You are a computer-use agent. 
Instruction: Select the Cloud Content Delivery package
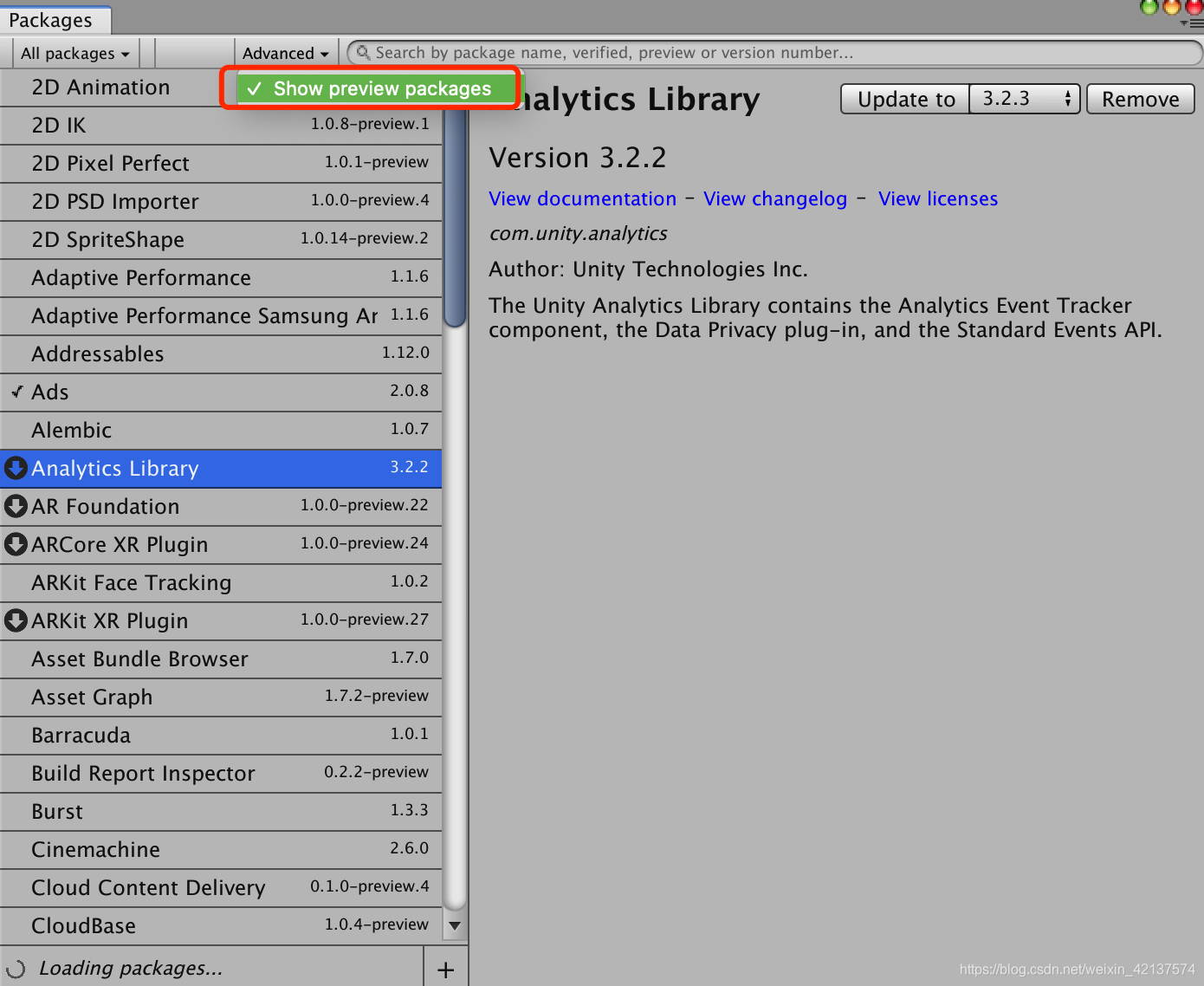(221, 888)
